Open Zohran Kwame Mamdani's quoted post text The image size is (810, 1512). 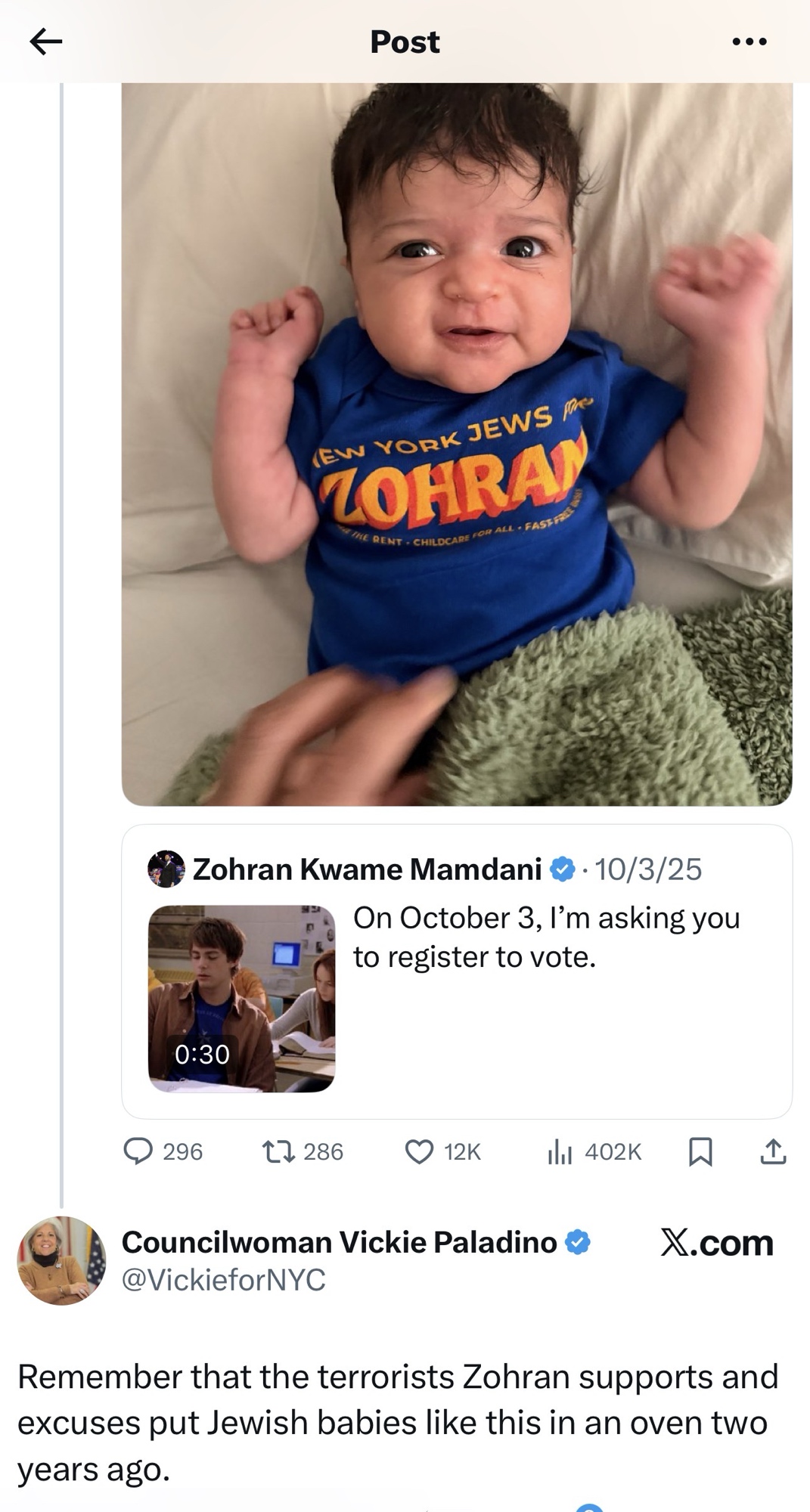tap(546, 937)
